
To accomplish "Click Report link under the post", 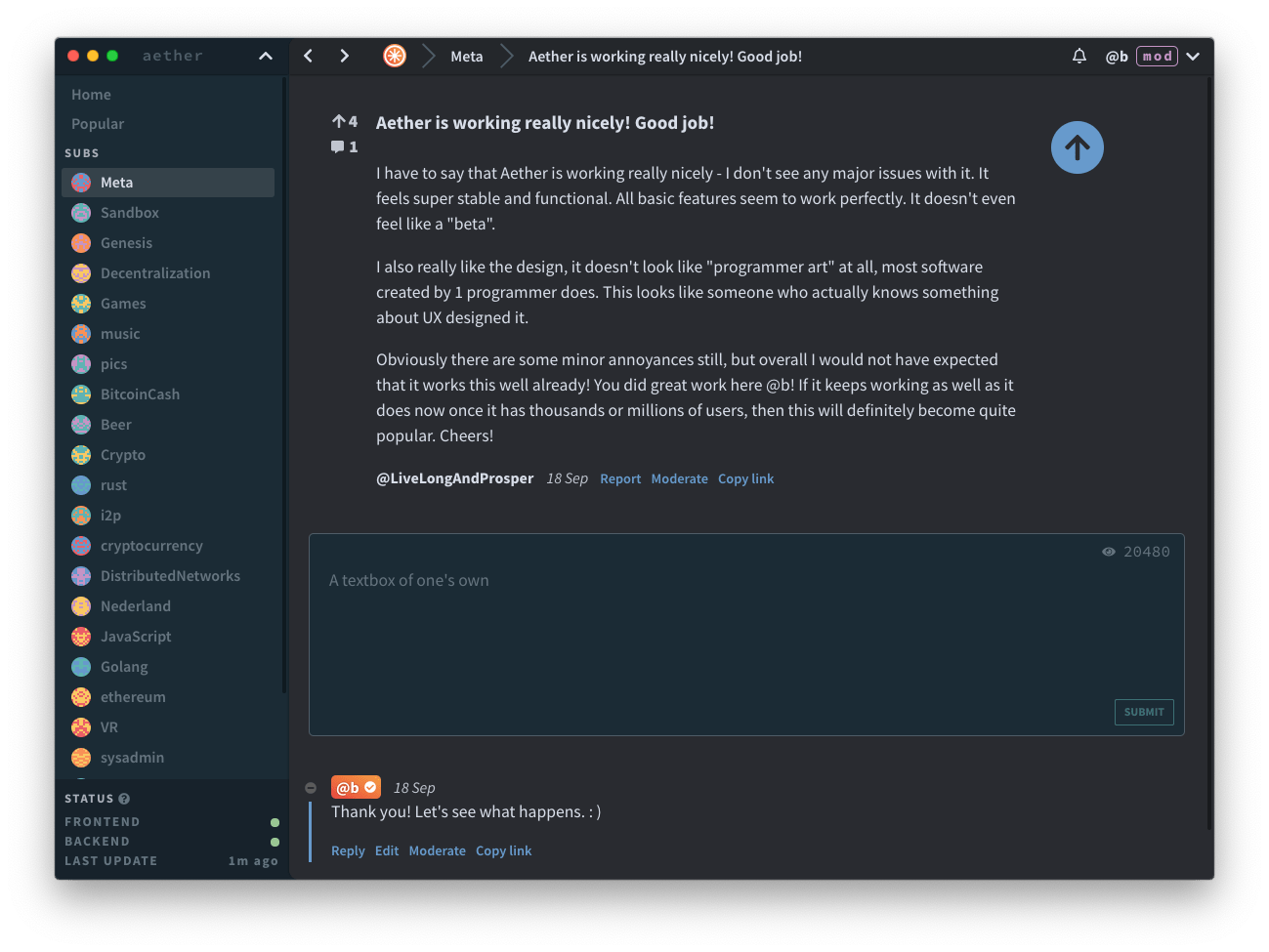I will pos(620,479).
